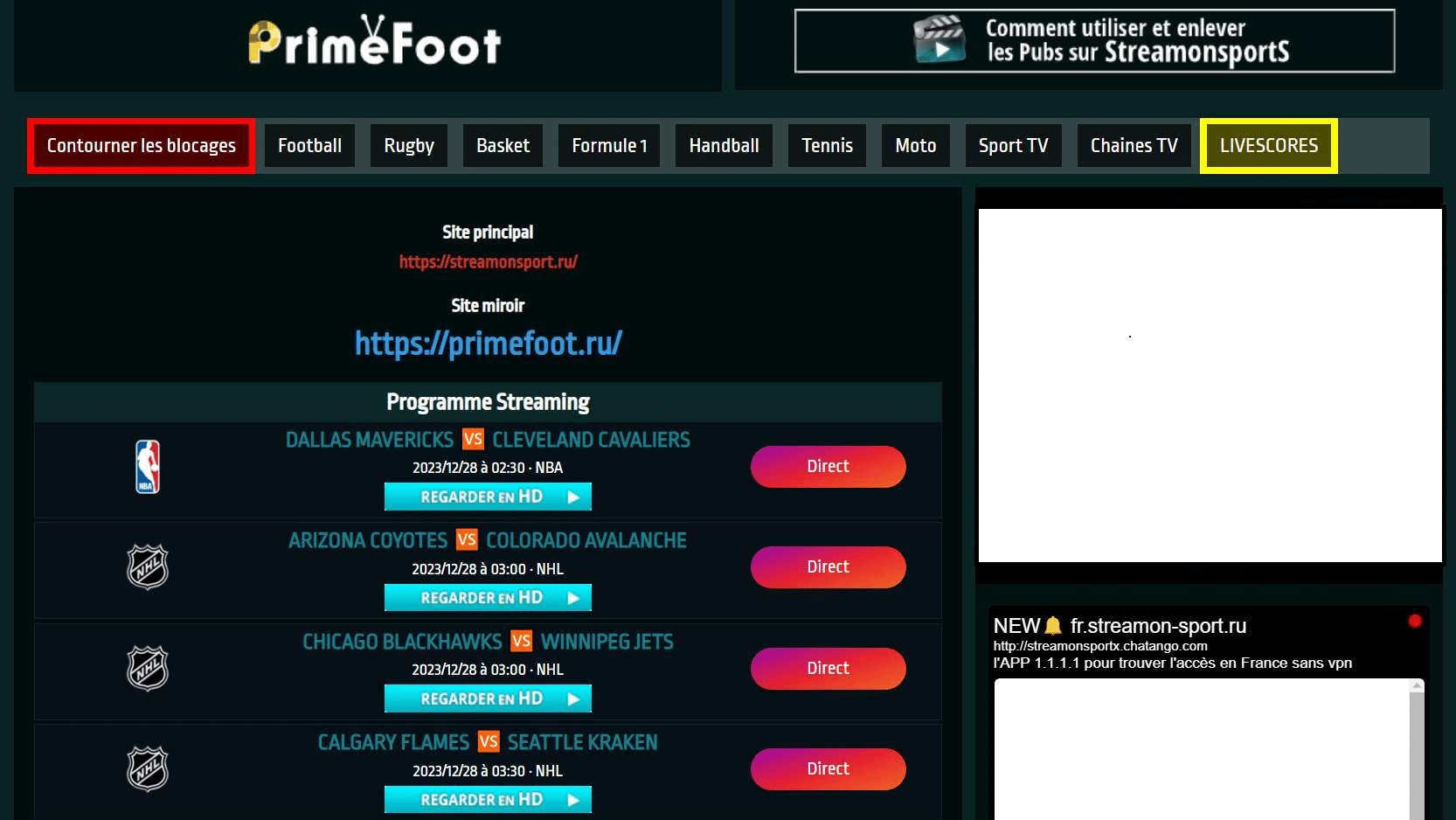
Task: Open the Arizona Coyotes team link
Action: tap(368, 540)
